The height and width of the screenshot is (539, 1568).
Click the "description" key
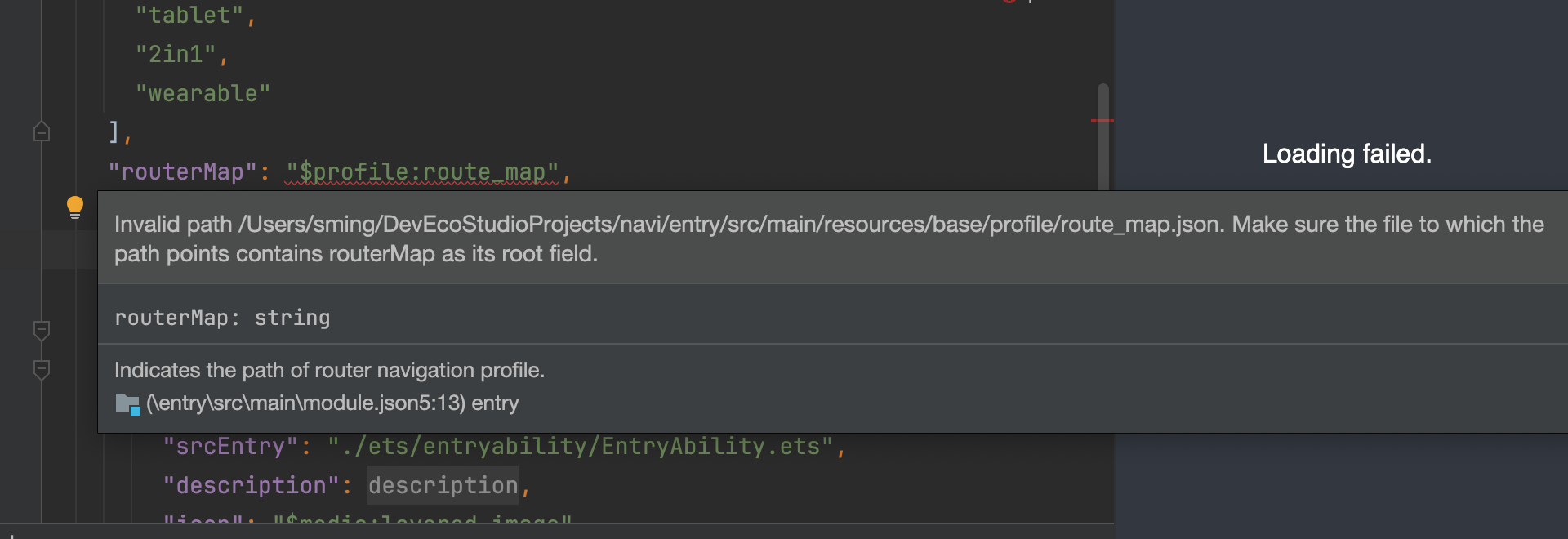(251, 486)
